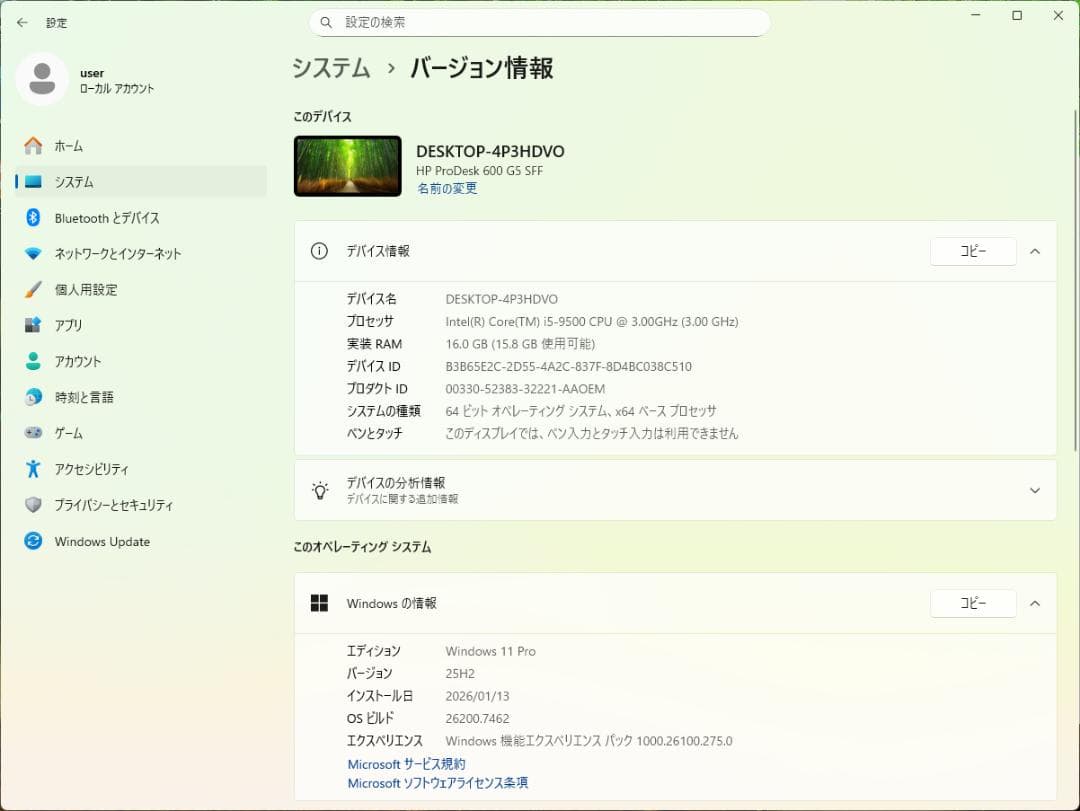Click the アクセシビリティ figure icon
The height and width of the screenshot is (811, 1080).
click(34, 469)
